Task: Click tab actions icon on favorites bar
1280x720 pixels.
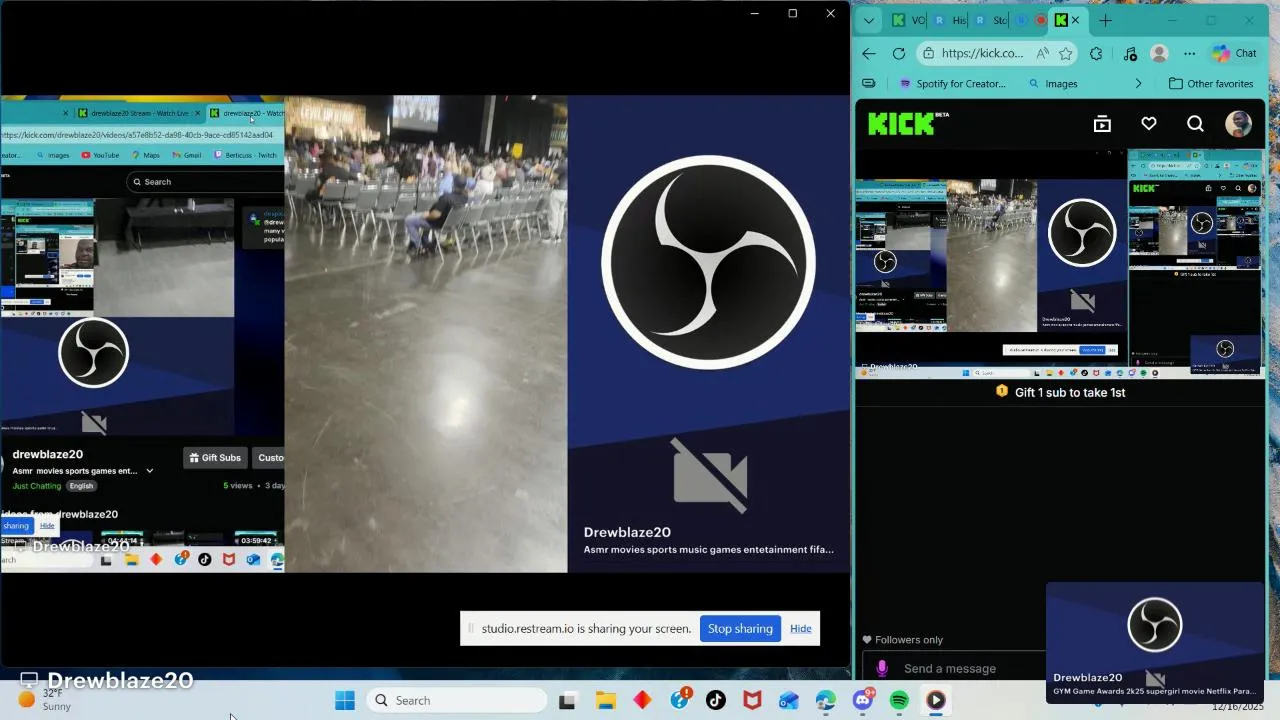Action: 868,84
